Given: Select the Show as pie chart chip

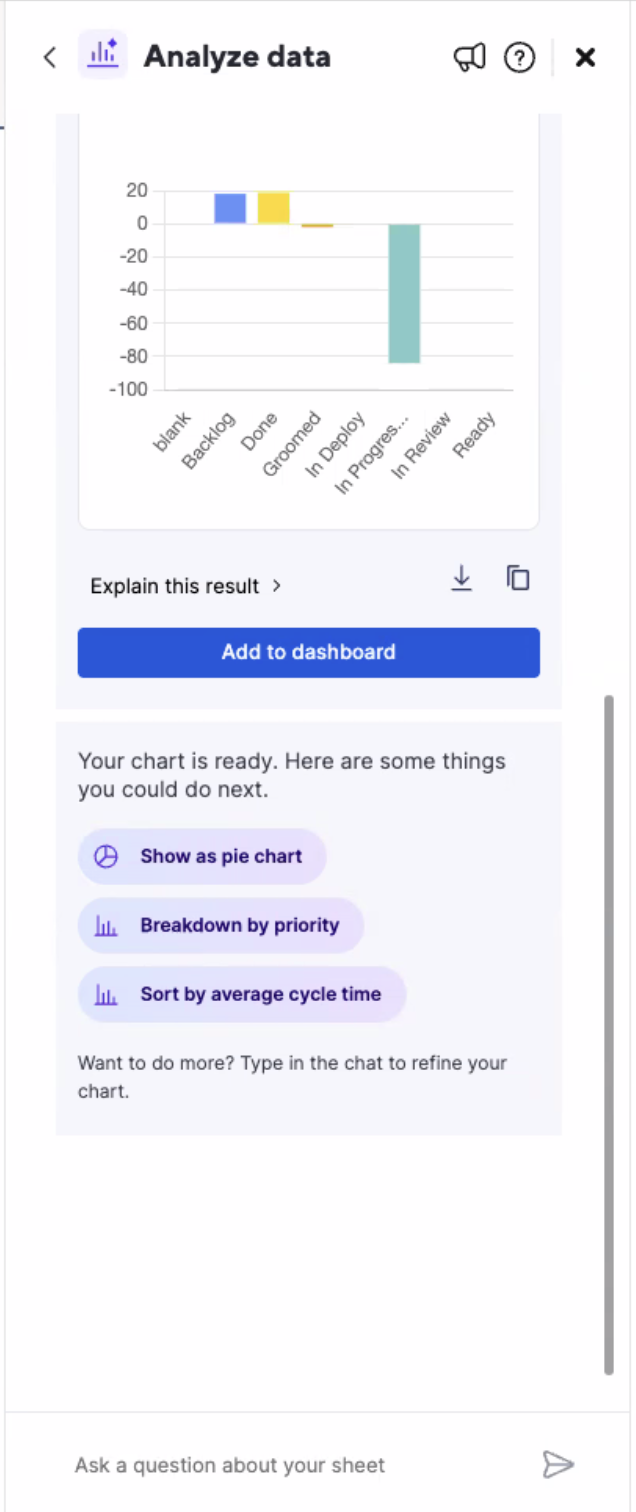Looking at the screenshot, I should pyautogui.click(x=202, y=856).
